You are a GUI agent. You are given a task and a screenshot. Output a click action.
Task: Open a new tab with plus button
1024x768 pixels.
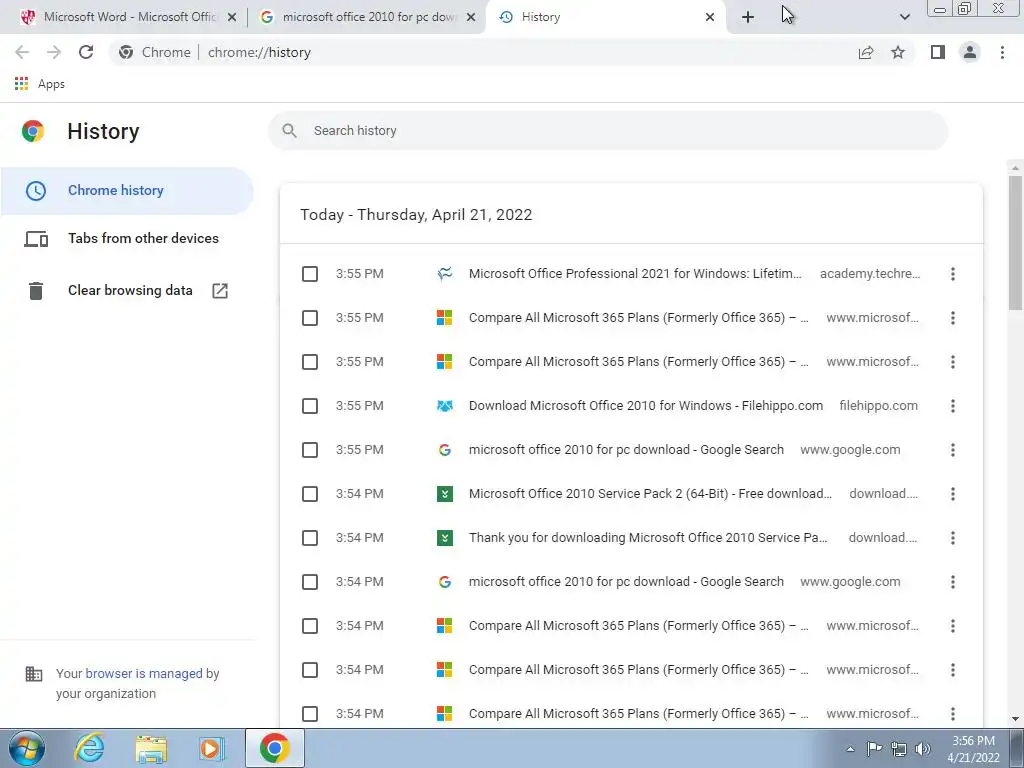coord(748,17)
